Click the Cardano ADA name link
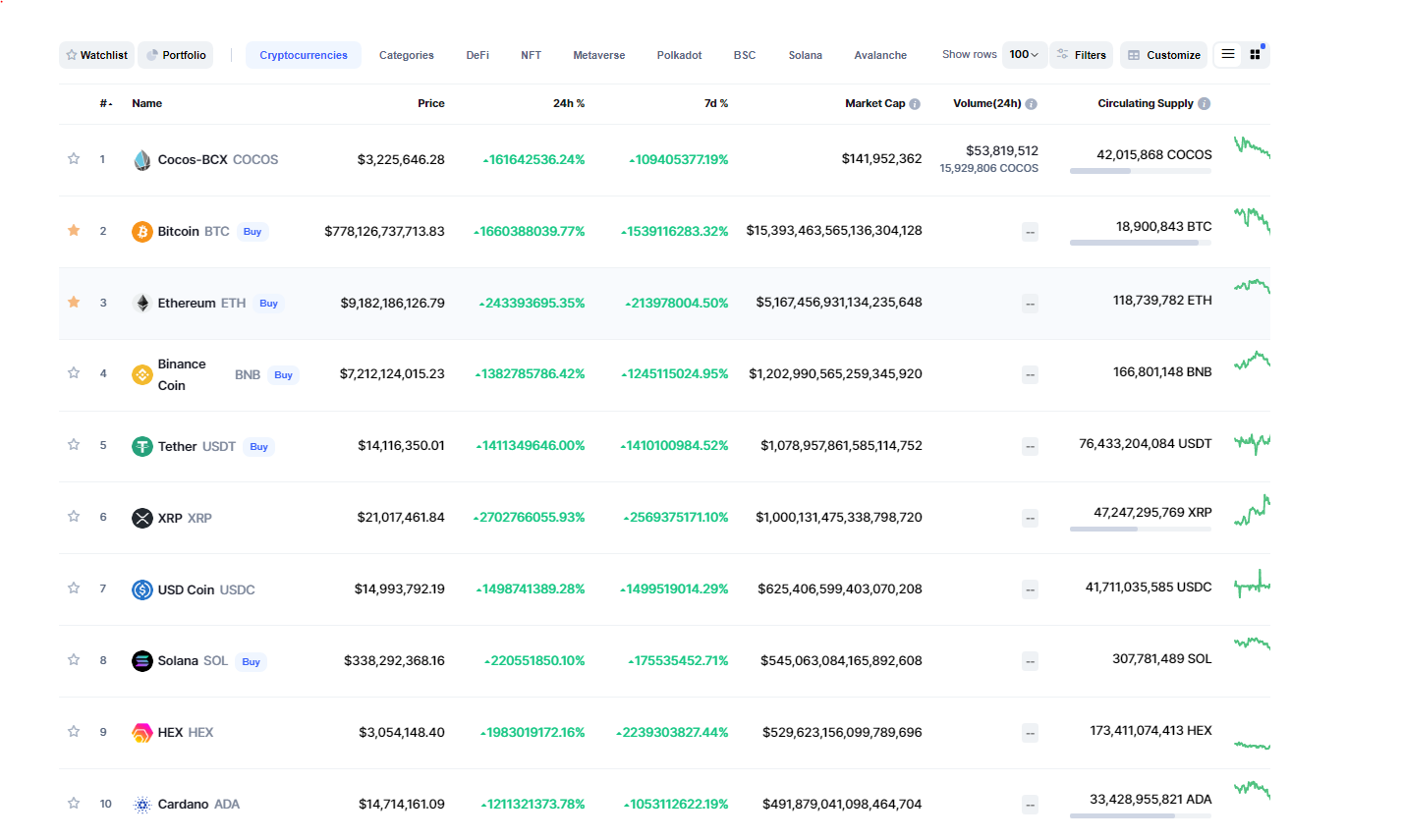This screenshot has height=840, width=1403. click(x=199, y=805)
